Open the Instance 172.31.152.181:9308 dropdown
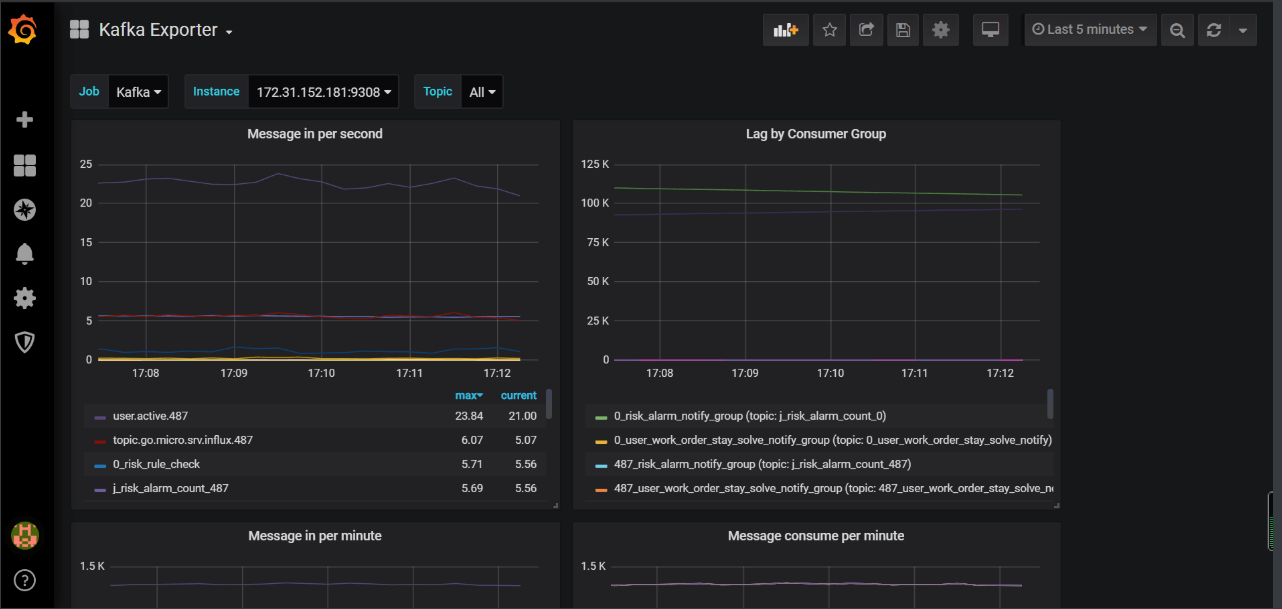Screen dimensions: 1282x609 (323, 92)
